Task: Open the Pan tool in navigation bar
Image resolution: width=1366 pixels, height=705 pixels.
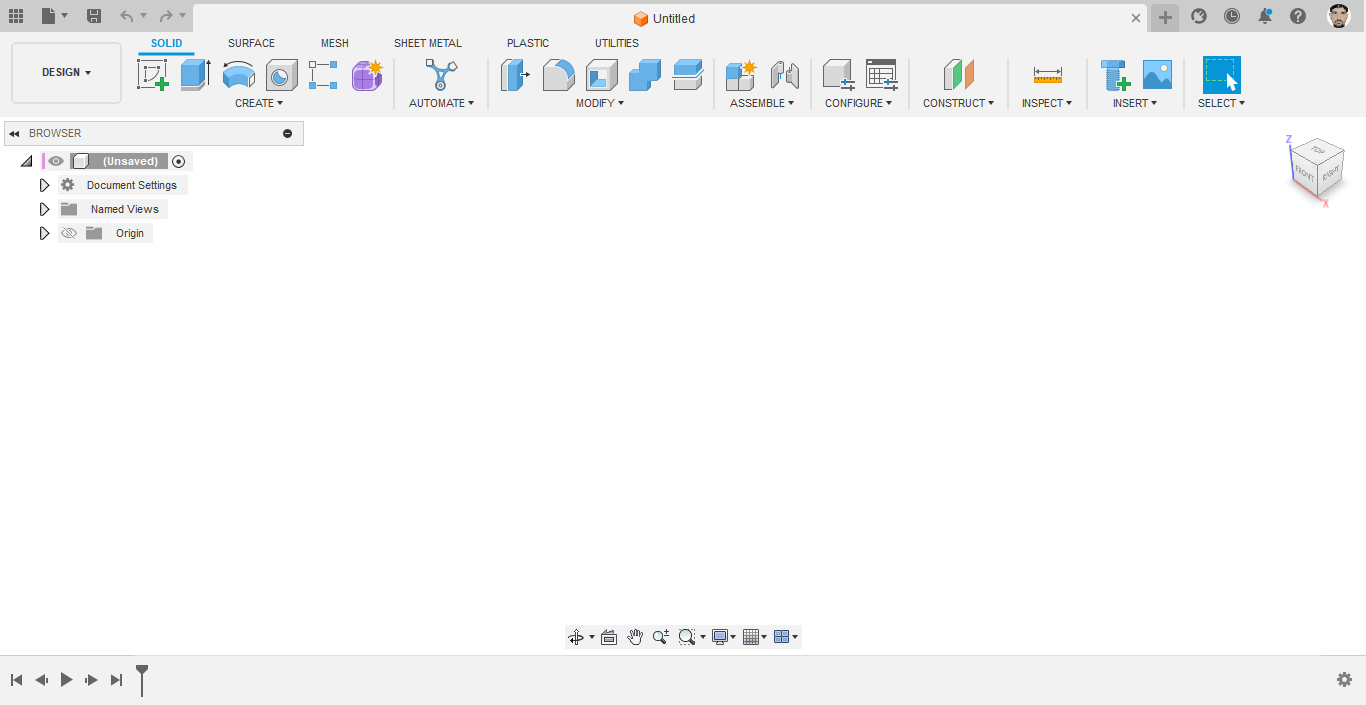Action: [x=635, y=636]
